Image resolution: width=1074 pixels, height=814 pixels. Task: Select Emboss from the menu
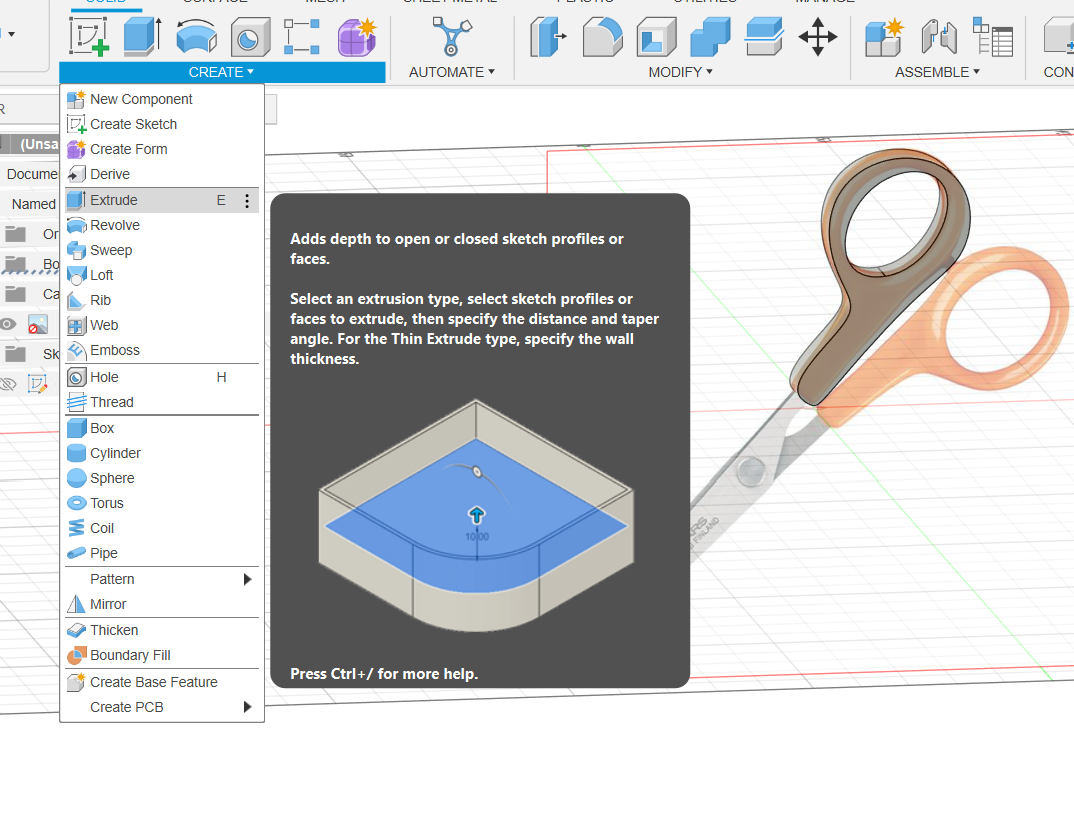(162, 350)
